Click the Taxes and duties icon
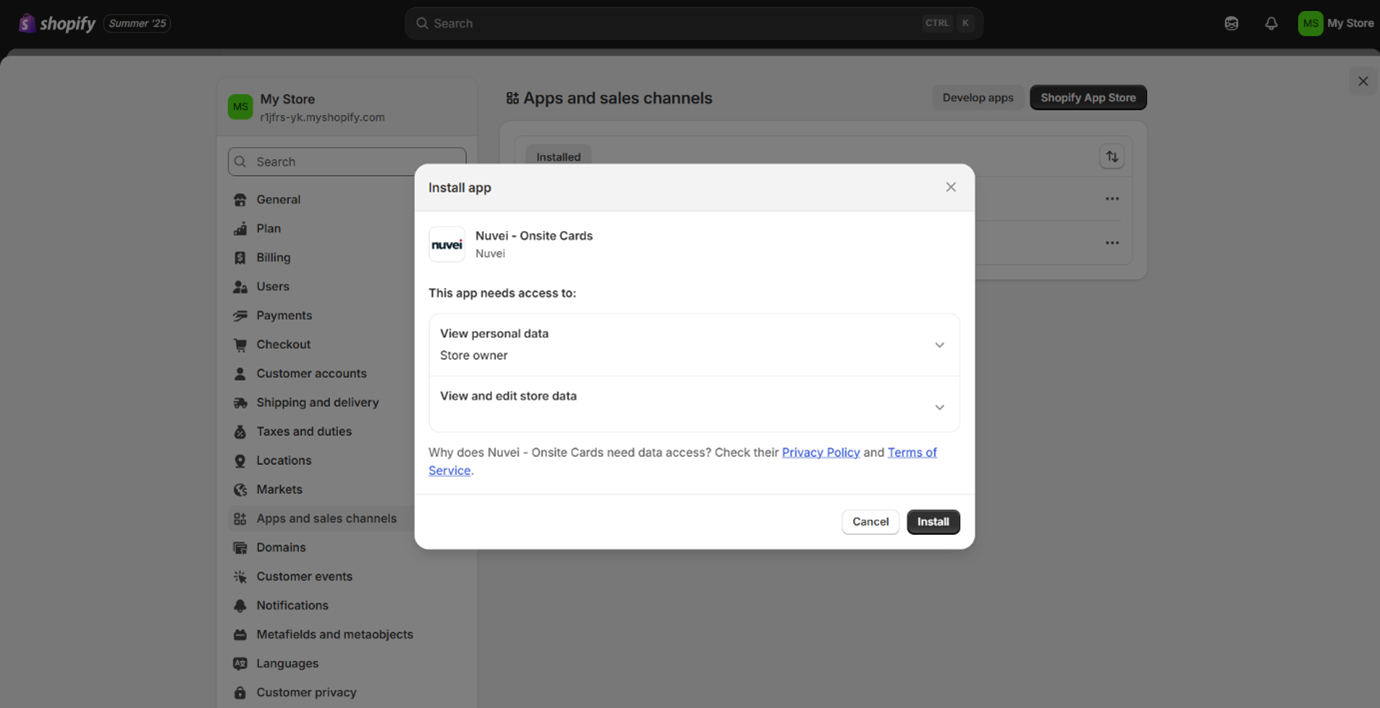This screenshot has width=1380, height=708. (240, 432)
